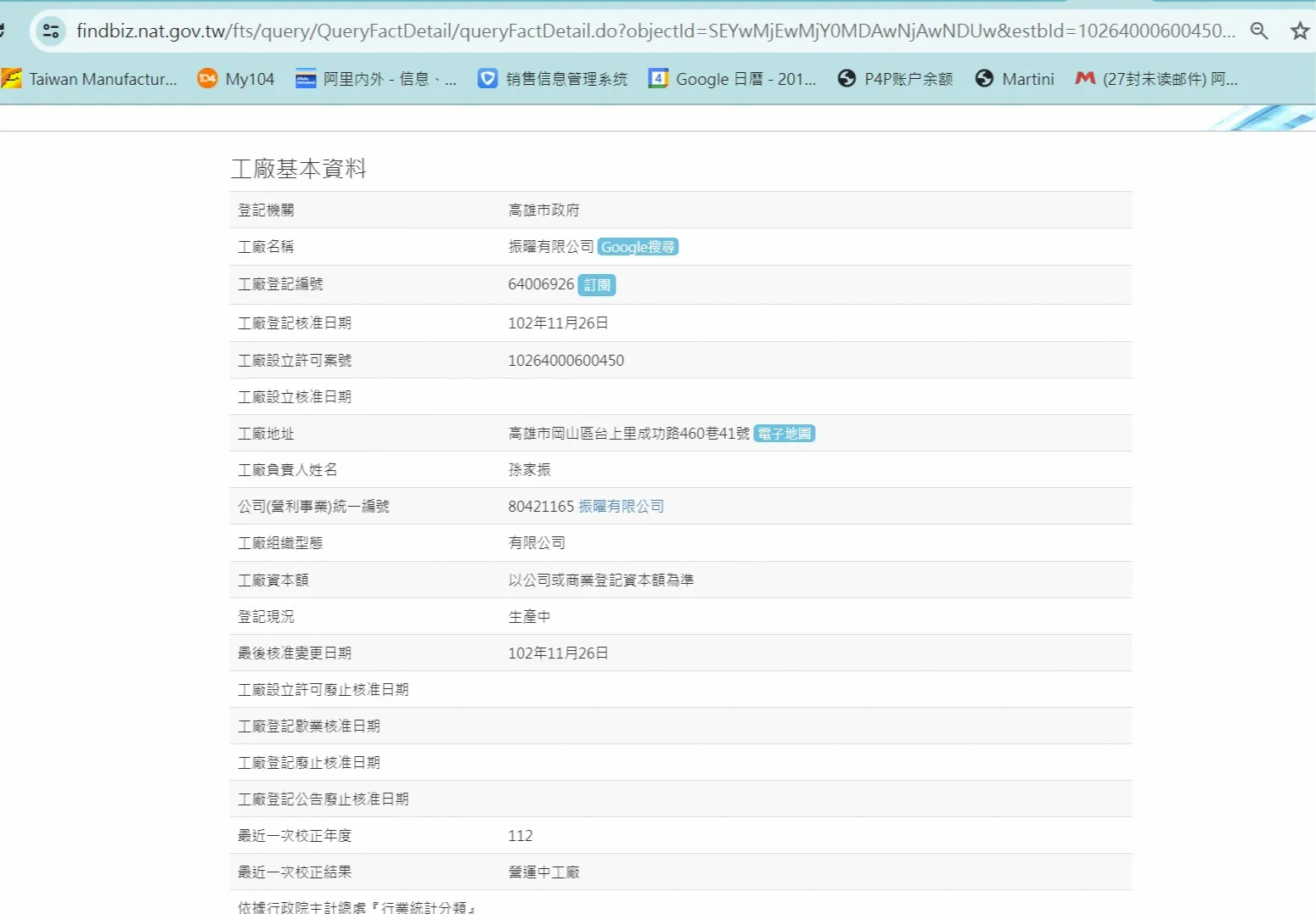The image size is (1316, 914).
Task: Click the 工廠基本資料 section heading
Action: [299, 169]
